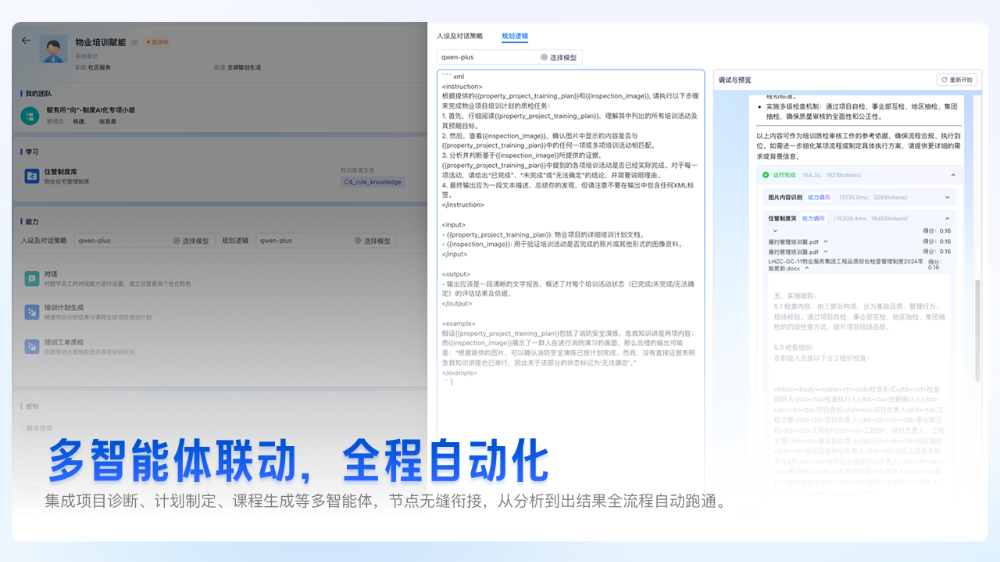Click the C4_rule_knowledge tag
1000x562 pixels.
pyautogui.click(x=372, y=182)
